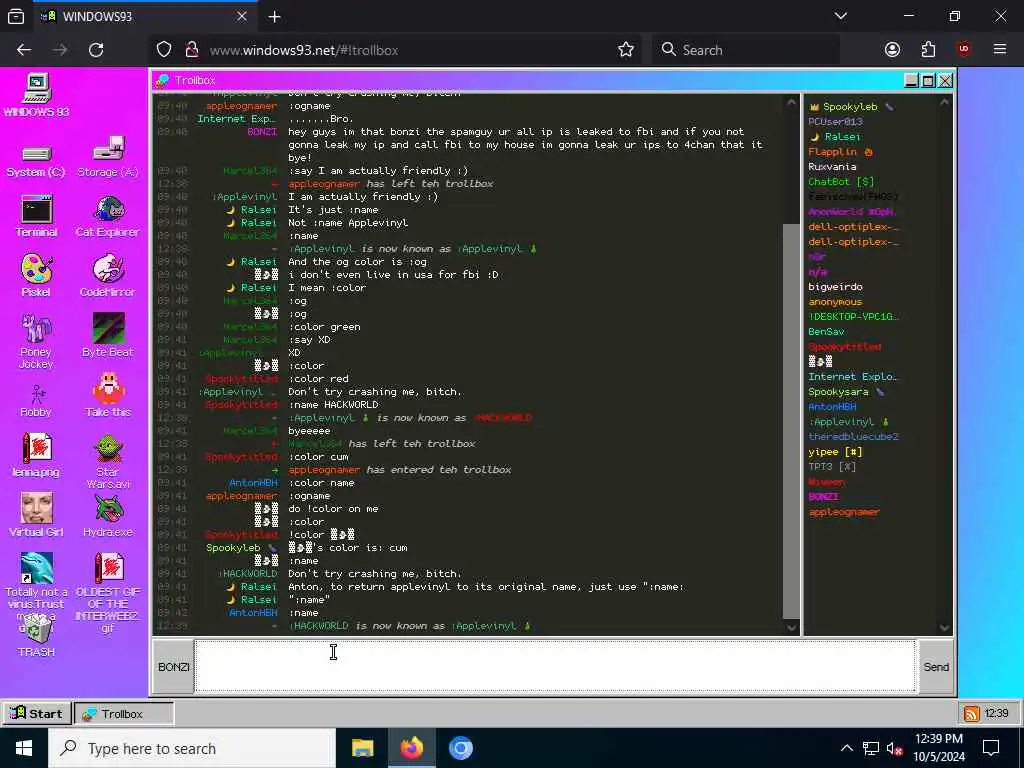The width and height of the screenshot is (1024, 768).
Task: Click the Firefox Search box
Action: pos(746,50)
